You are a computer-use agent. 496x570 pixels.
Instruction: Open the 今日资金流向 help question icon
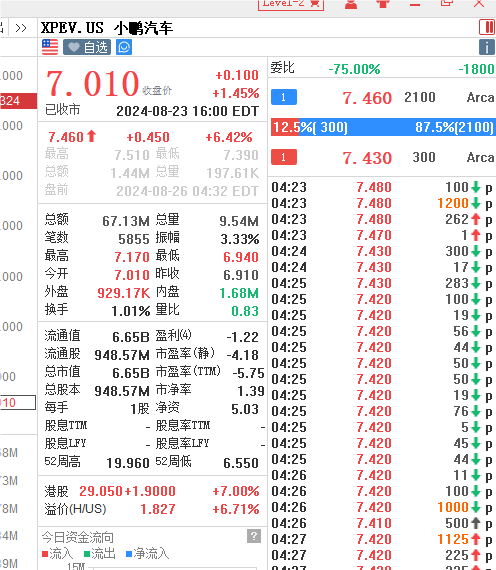254,536
